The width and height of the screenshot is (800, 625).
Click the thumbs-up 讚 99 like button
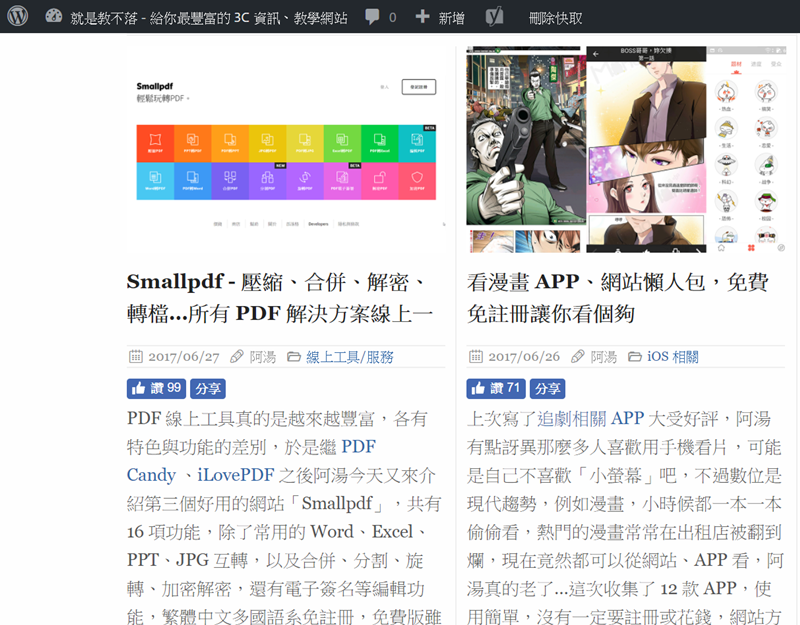[x=156, y=388]
